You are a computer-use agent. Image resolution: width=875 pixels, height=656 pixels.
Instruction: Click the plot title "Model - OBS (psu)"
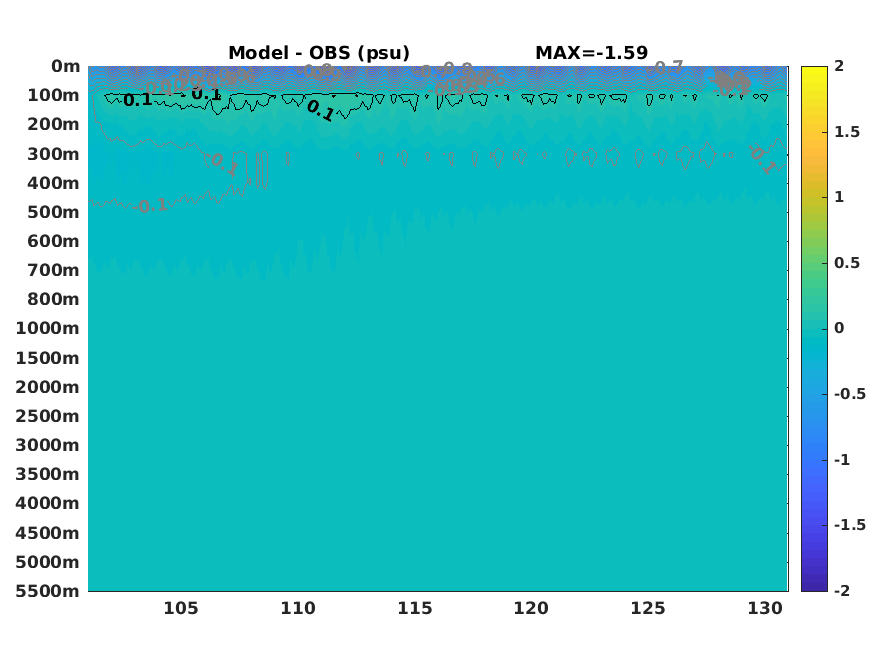pyautogui.click(x=319, y=53)
